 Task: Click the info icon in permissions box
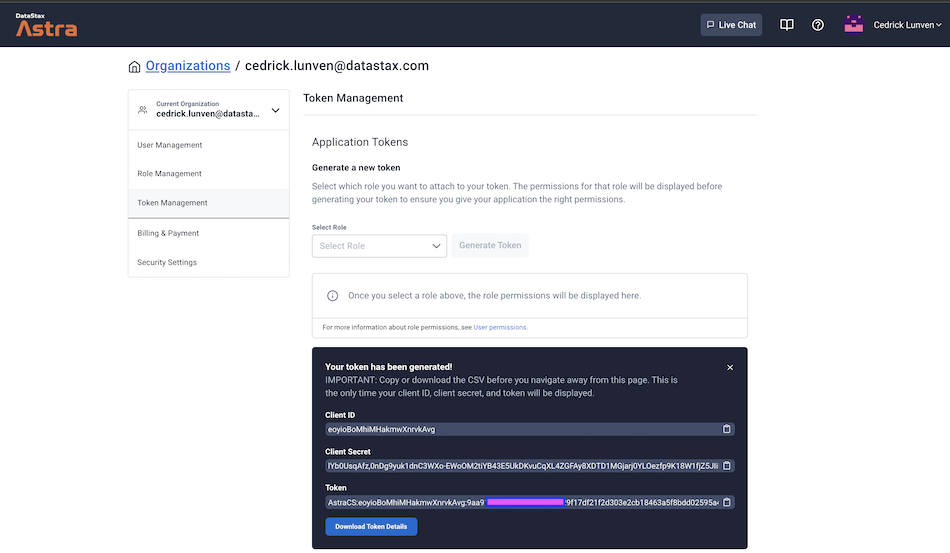pyautogui.click(x=333, y=296)
